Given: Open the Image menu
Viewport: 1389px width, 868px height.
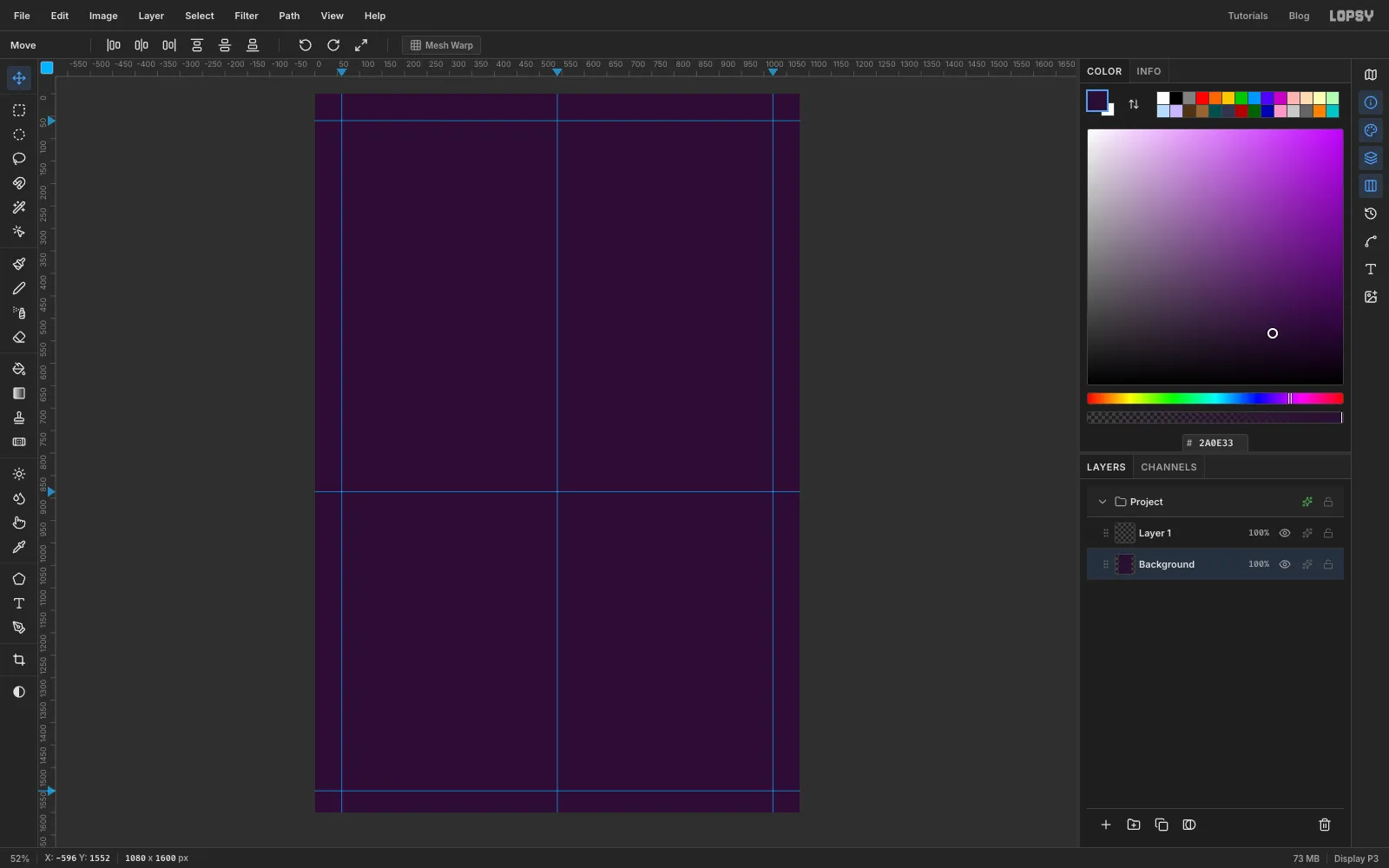Looking at the screenshot, I should 103,16.
